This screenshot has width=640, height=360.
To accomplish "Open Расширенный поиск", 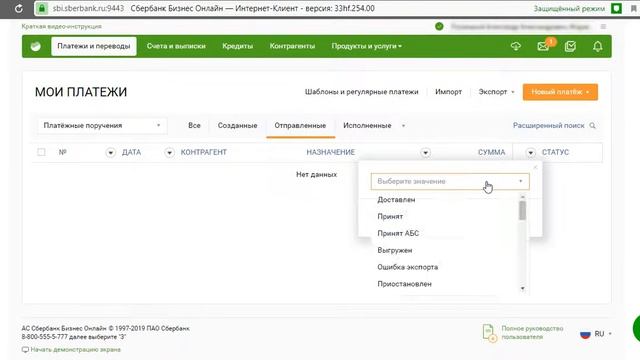I will tap(549, 125).
